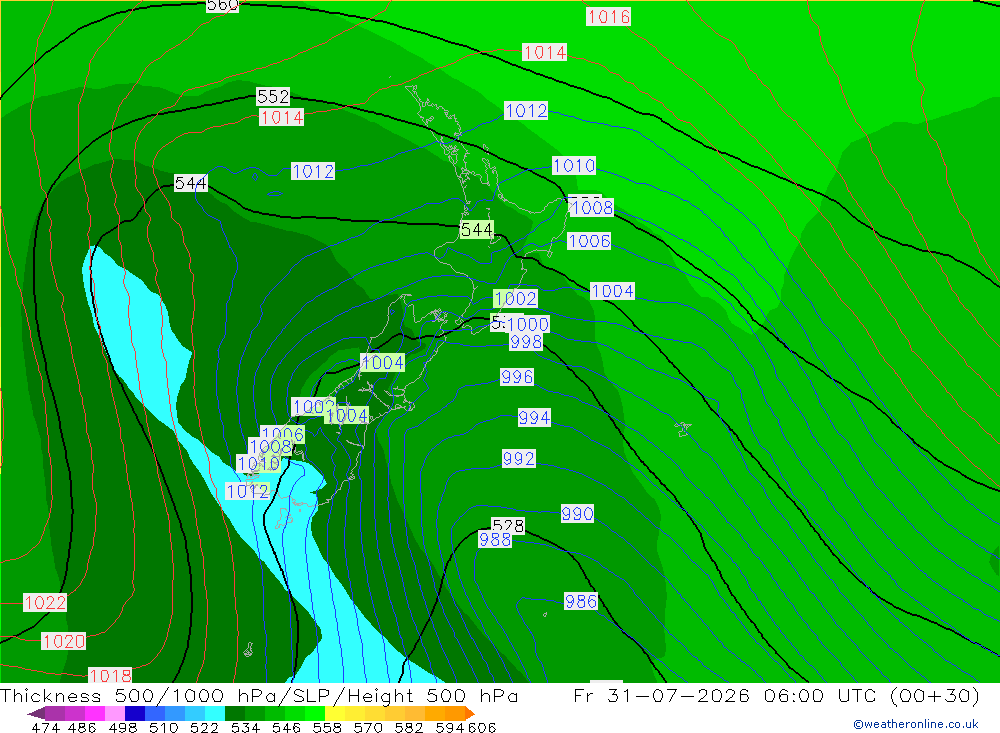Click the 522 legend value
The width and height of the screenshot is (1000, 733).
pos(204,727)
